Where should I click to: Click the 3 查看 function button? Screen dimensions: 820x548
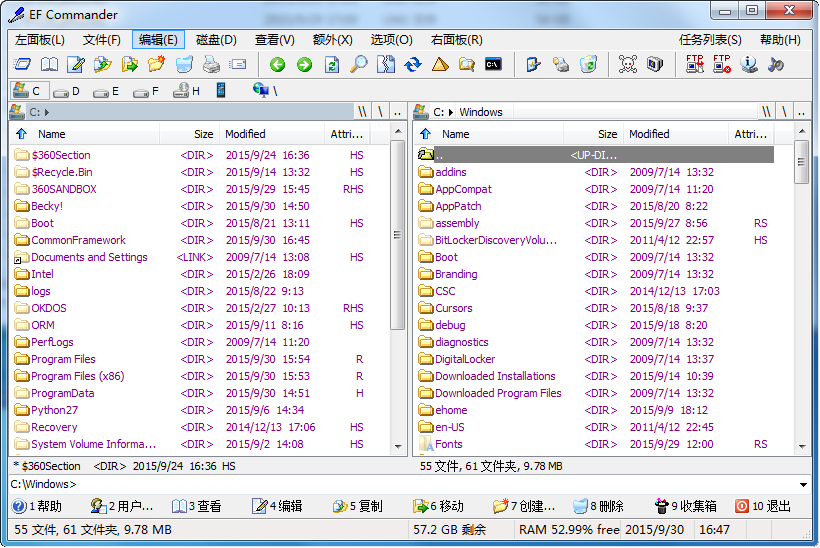(197, 506)
